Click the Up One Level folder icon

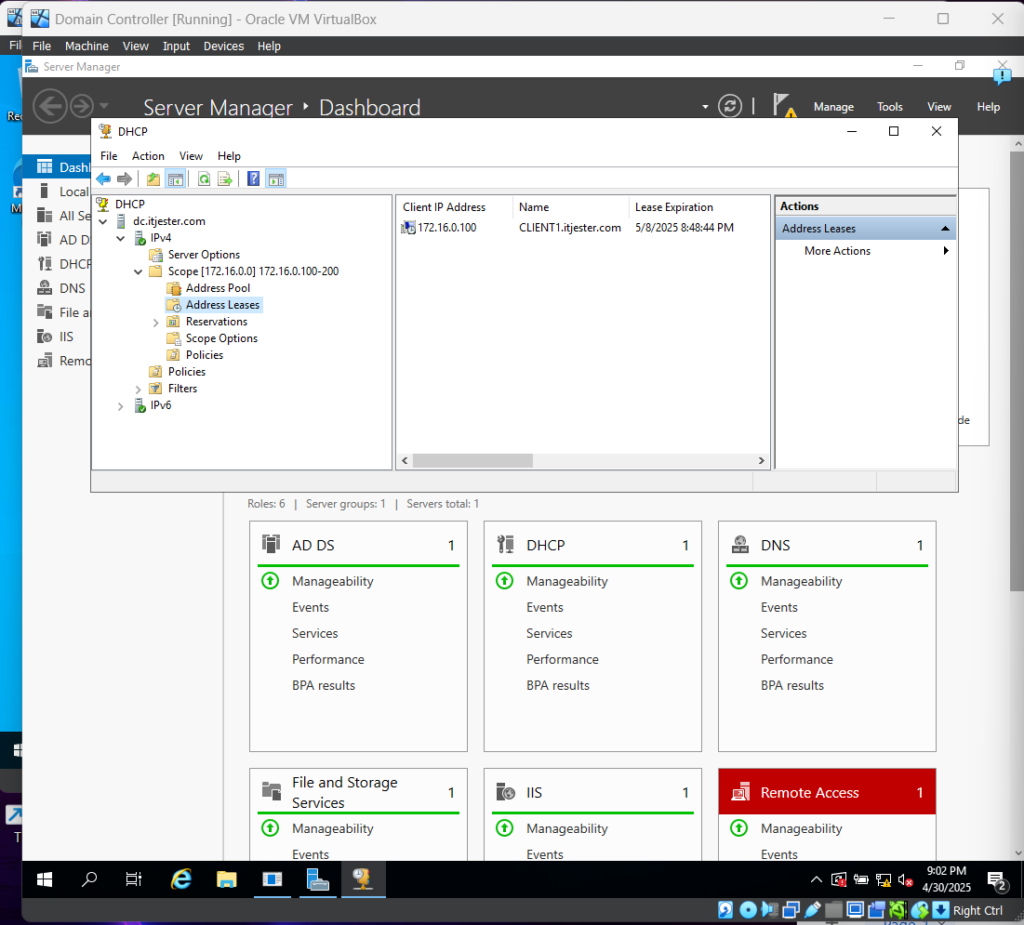(x=153, y=179)
